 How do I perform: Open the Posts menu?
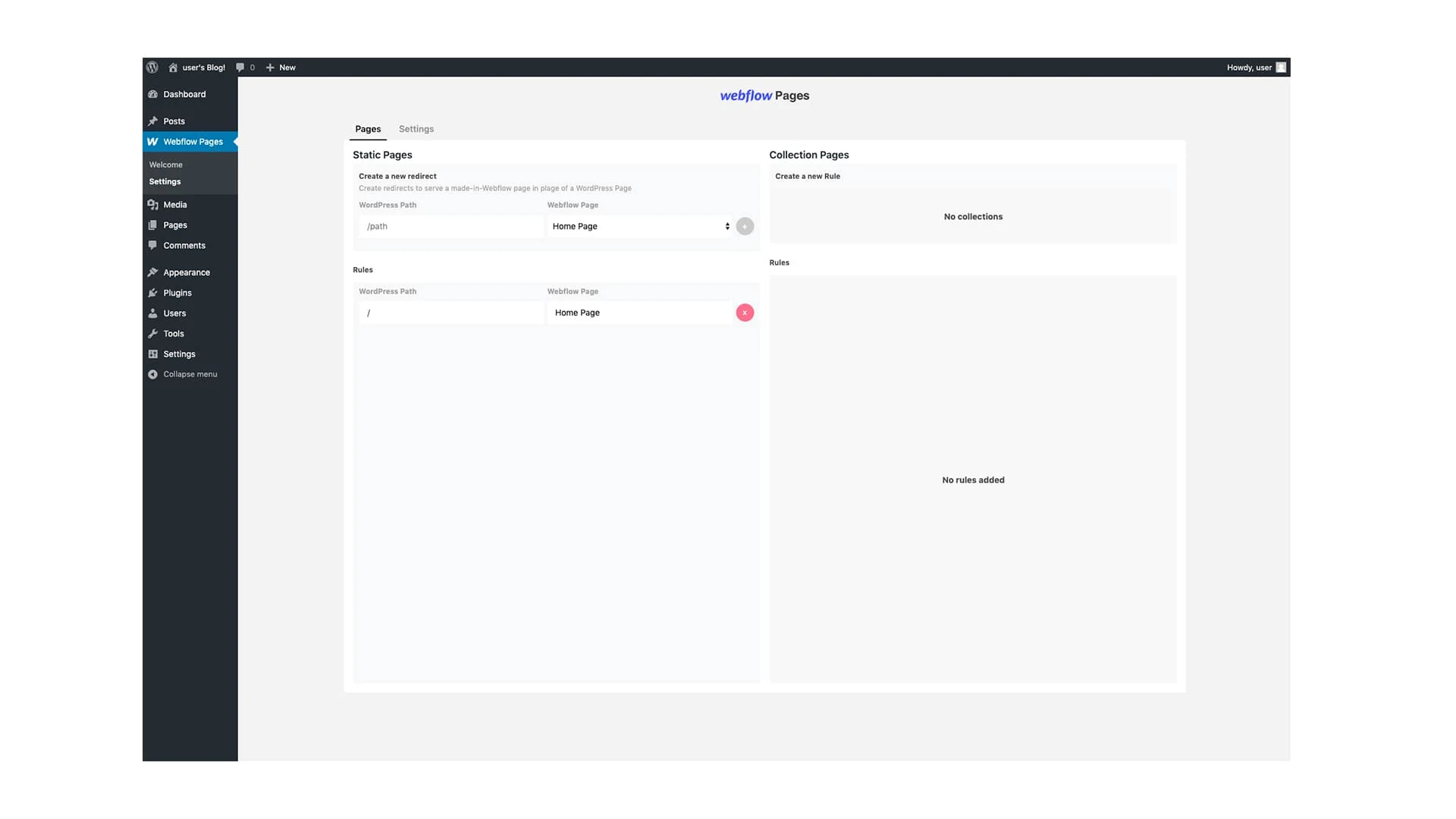(x=190, y=121)
